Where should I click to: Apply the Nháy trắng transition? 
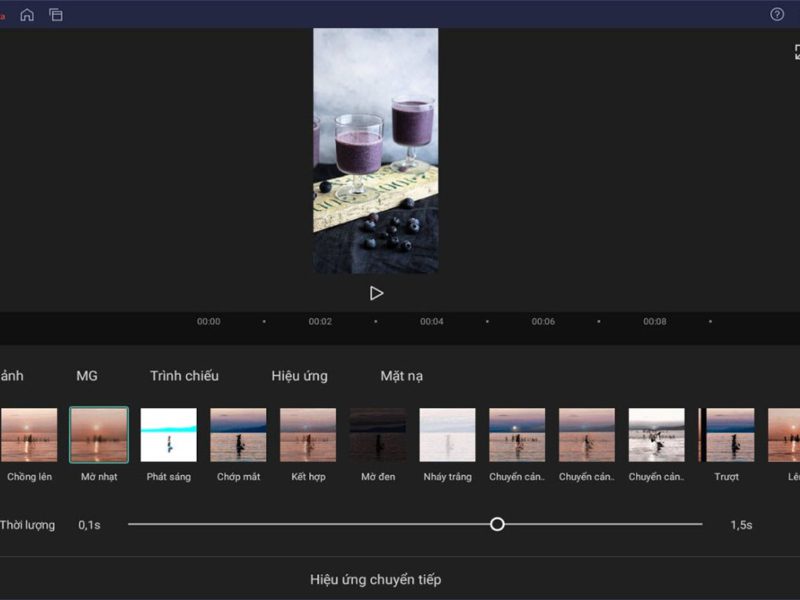click(x=447, y=435)
